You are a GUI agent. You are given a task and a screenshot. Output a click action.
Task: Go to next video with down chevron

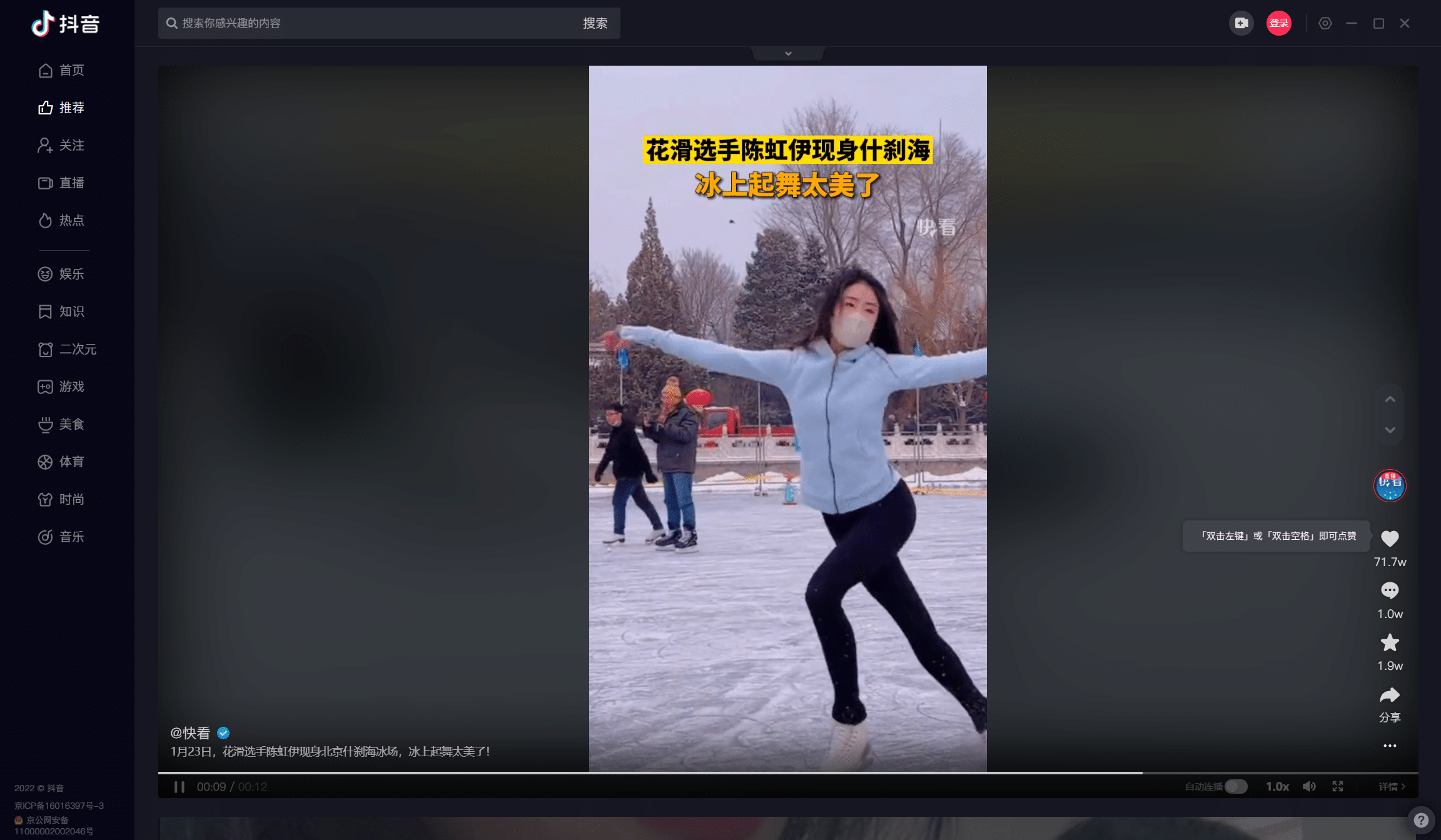[1389, 430]
